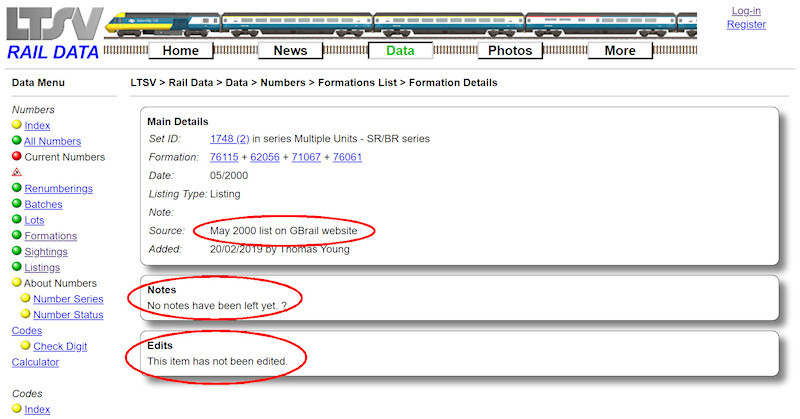Open vehicle number 76061 link
The image size is (800, 419).
point(347,157)
